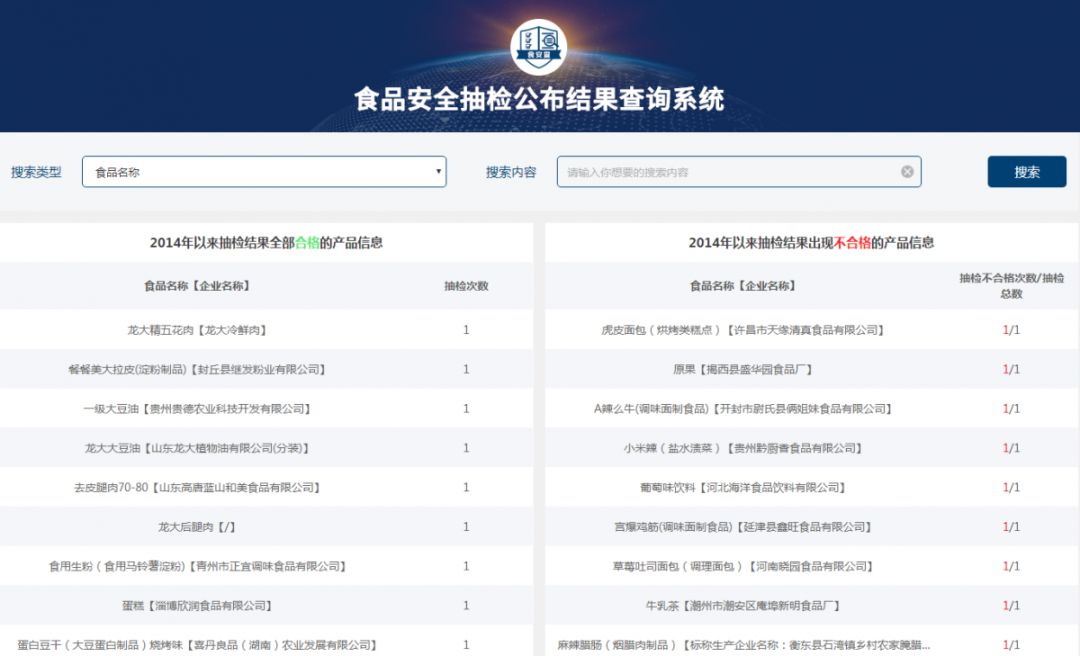Click the qualified products table title banner
This screenshot has height=656, width=1080.
pyautogui.click(x=267, y=242)
